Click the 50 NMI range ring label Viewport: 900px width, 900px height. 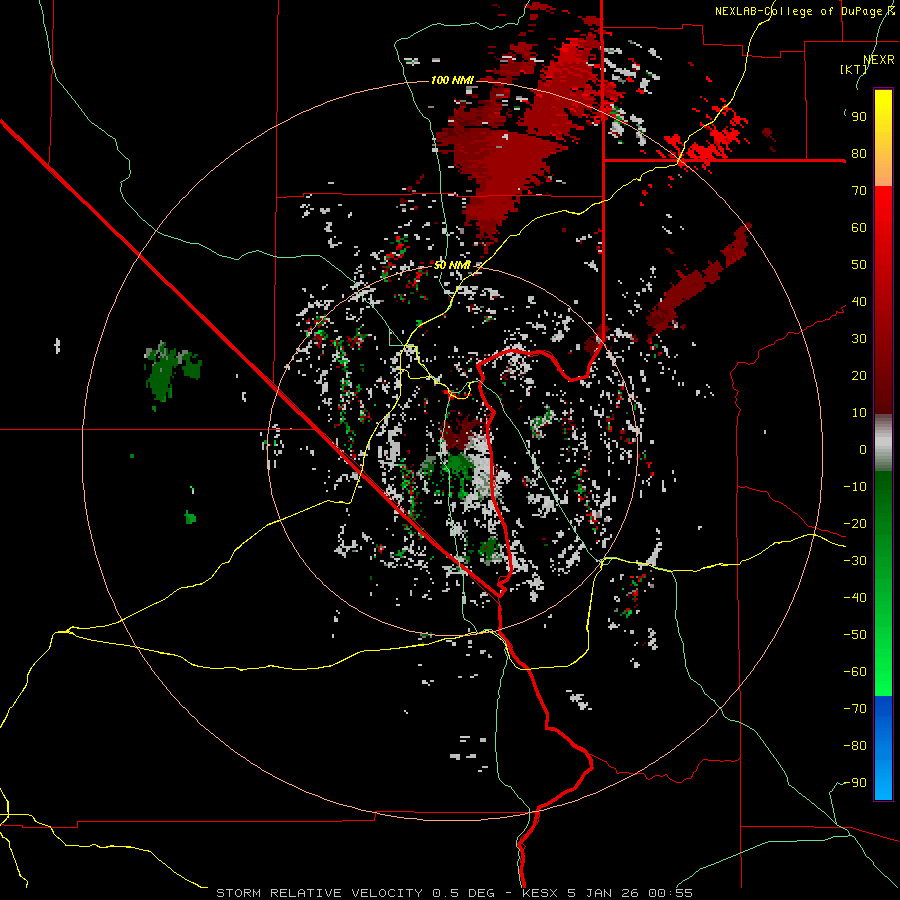point(452,265)
